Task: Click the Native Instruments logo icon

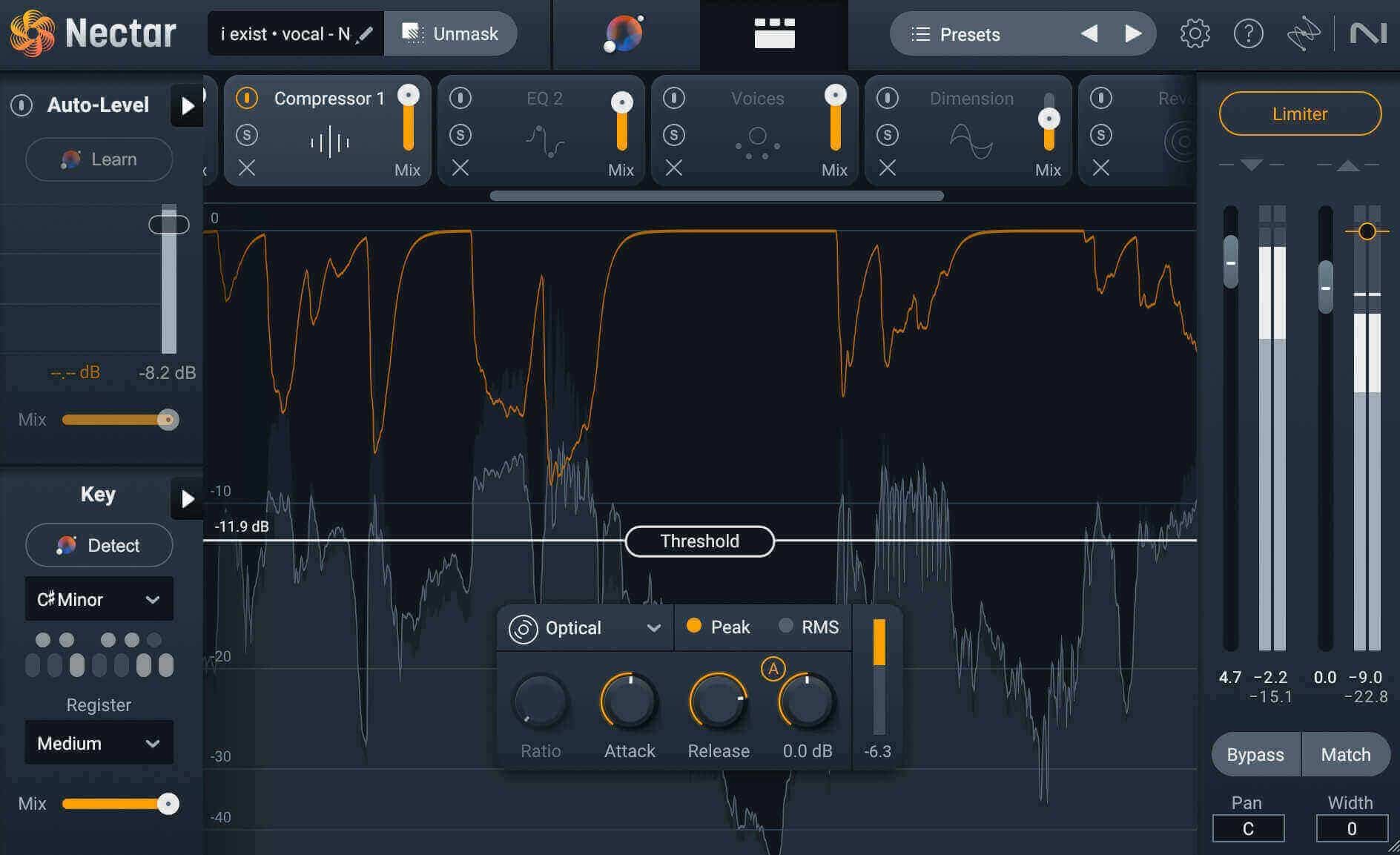Action: point(1368,34)
